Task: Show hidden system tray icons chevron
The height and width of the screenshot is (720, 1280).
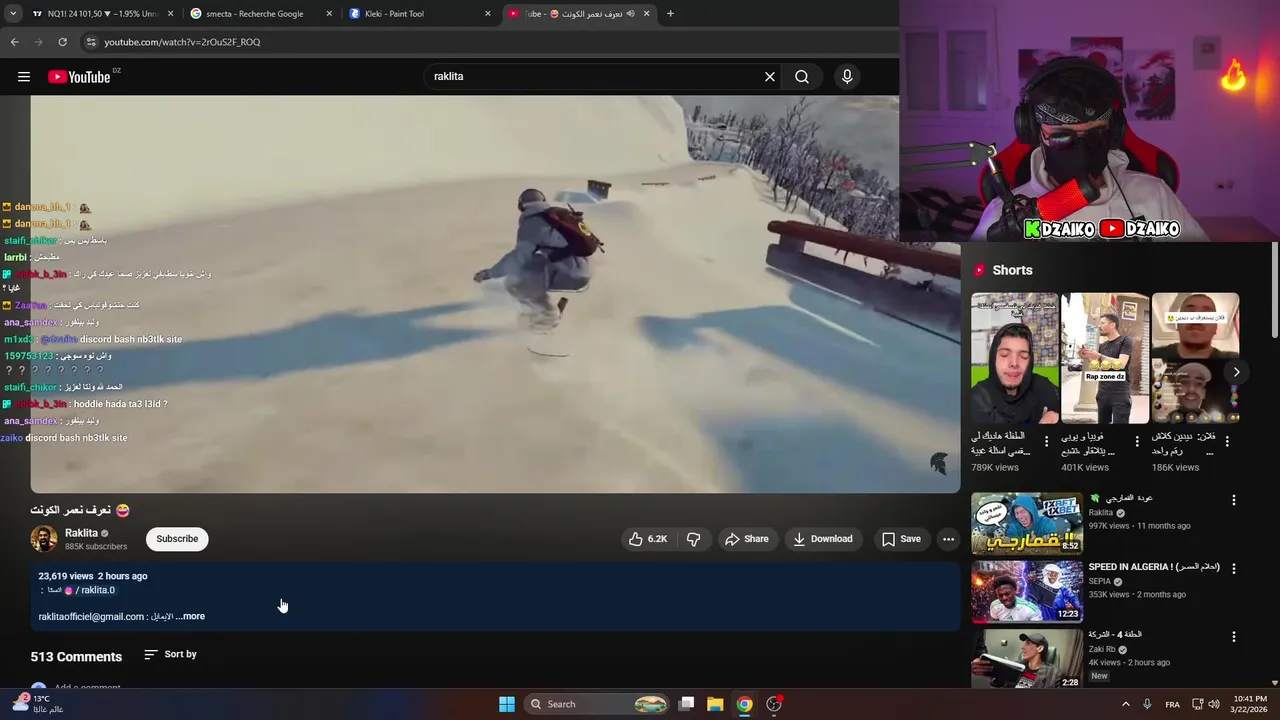Action: pos(1125,704)
